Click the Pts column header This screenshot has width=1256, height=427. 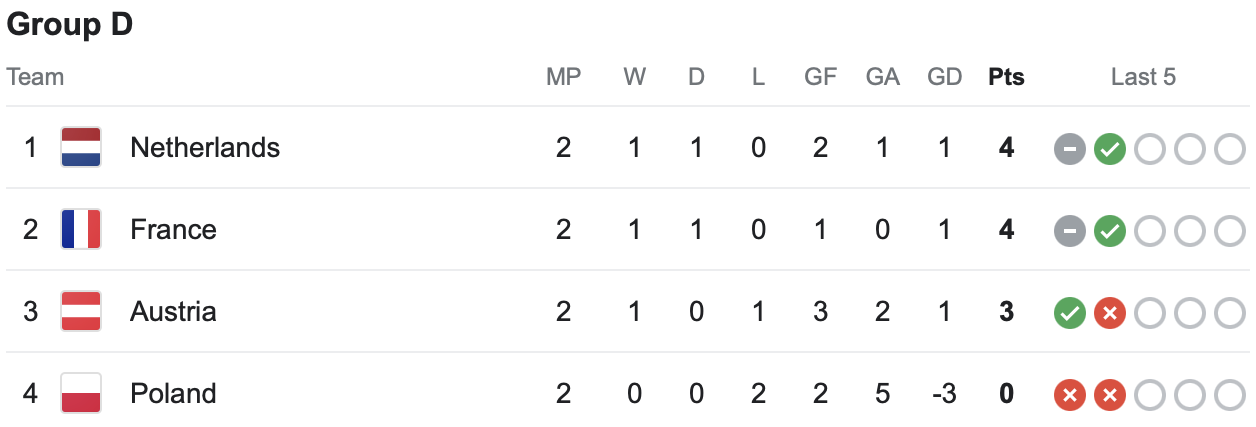[x=1006, y=77]
